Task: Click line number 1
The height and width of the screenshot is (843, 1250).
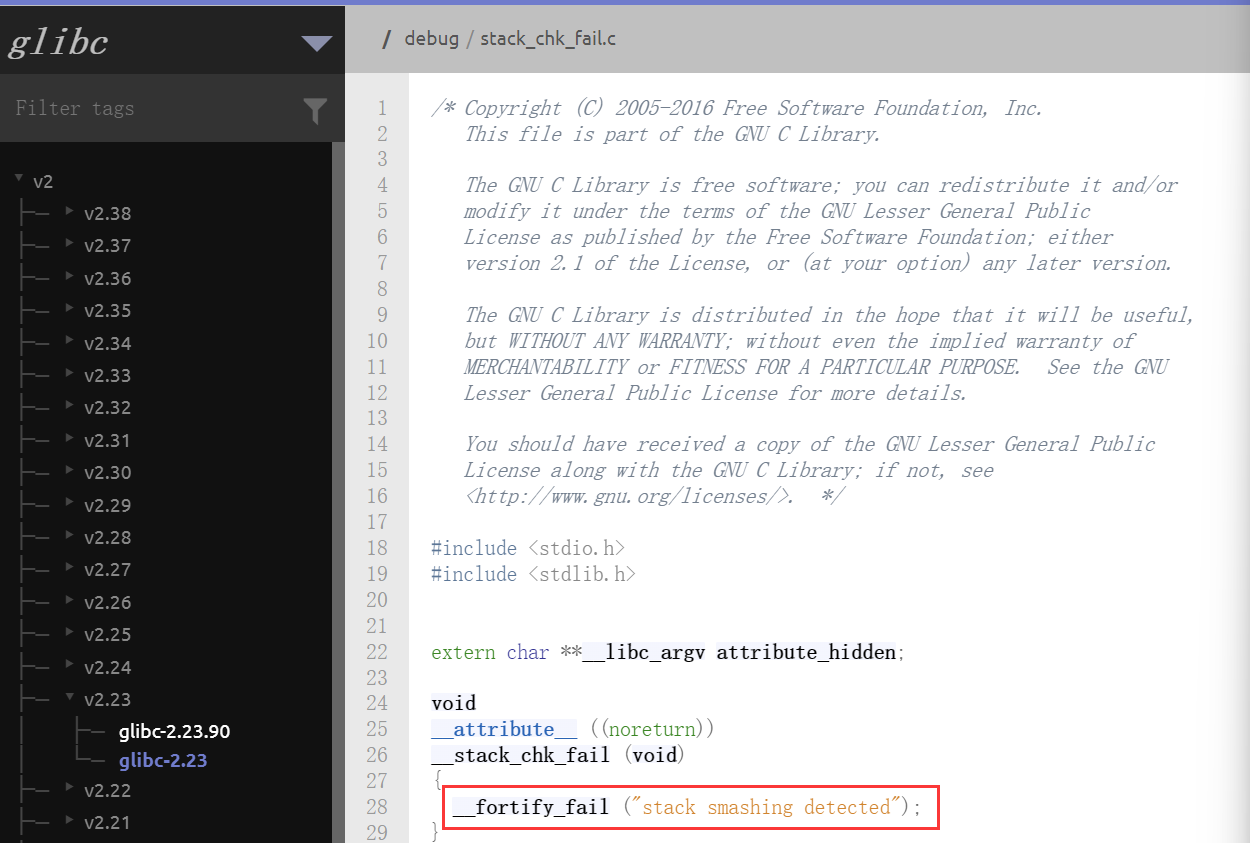Action: [381, 108]
